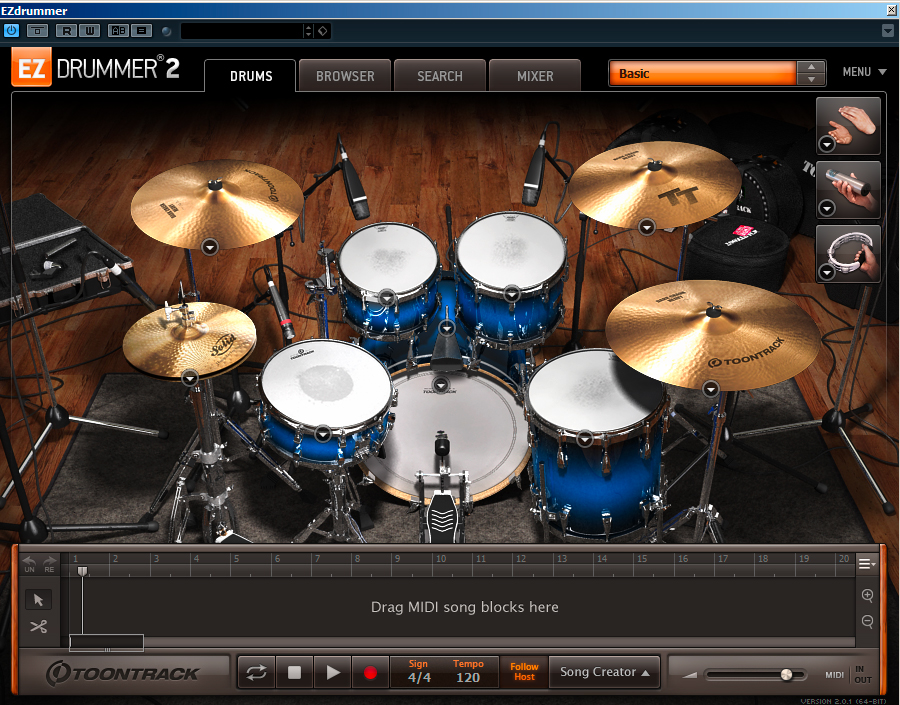The image size is (900, 705).
Task: Open the song track menu icon
Action: (x=866, y=564)
